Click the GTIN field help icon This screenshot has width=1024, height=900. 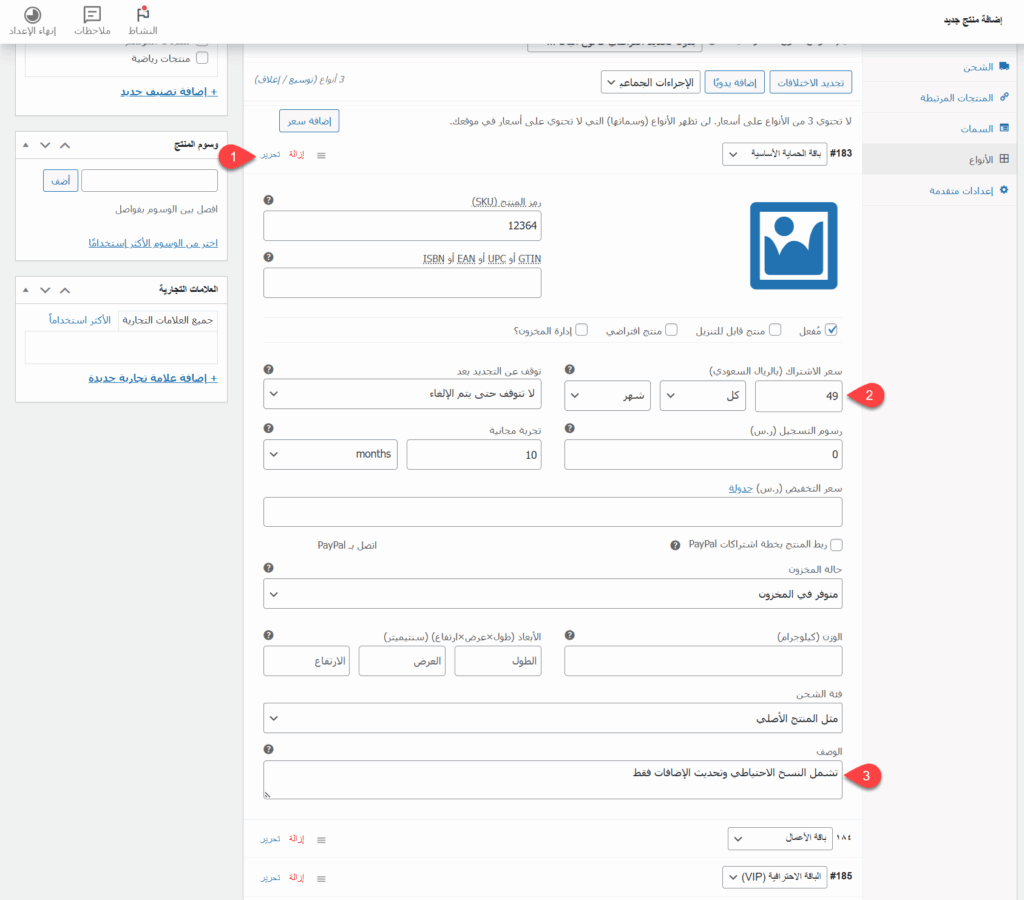268,257
